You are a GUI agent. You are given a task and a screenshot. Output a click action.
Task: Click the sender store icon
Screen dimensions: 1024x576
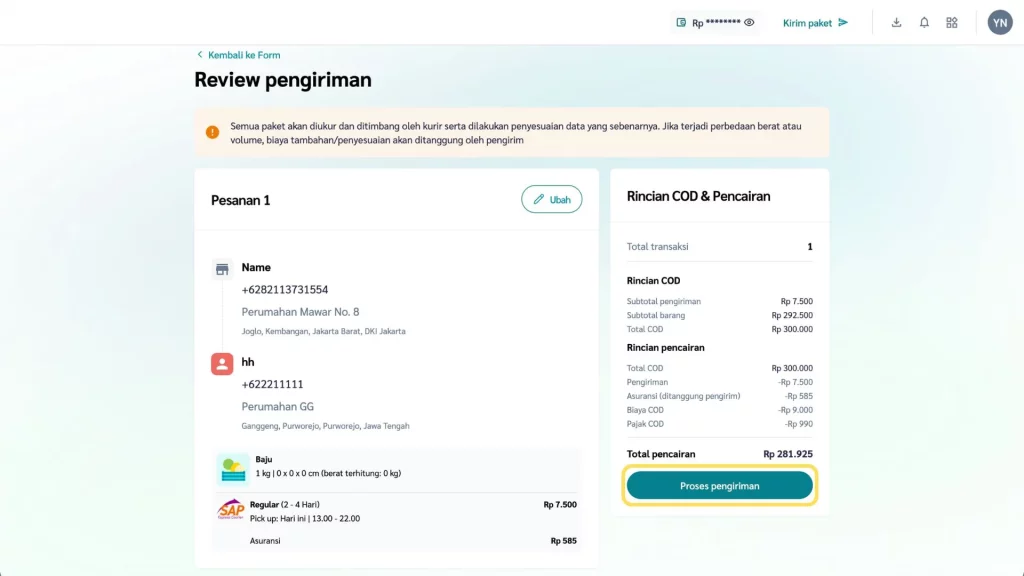pyautogui.click(x=222, y=269)
